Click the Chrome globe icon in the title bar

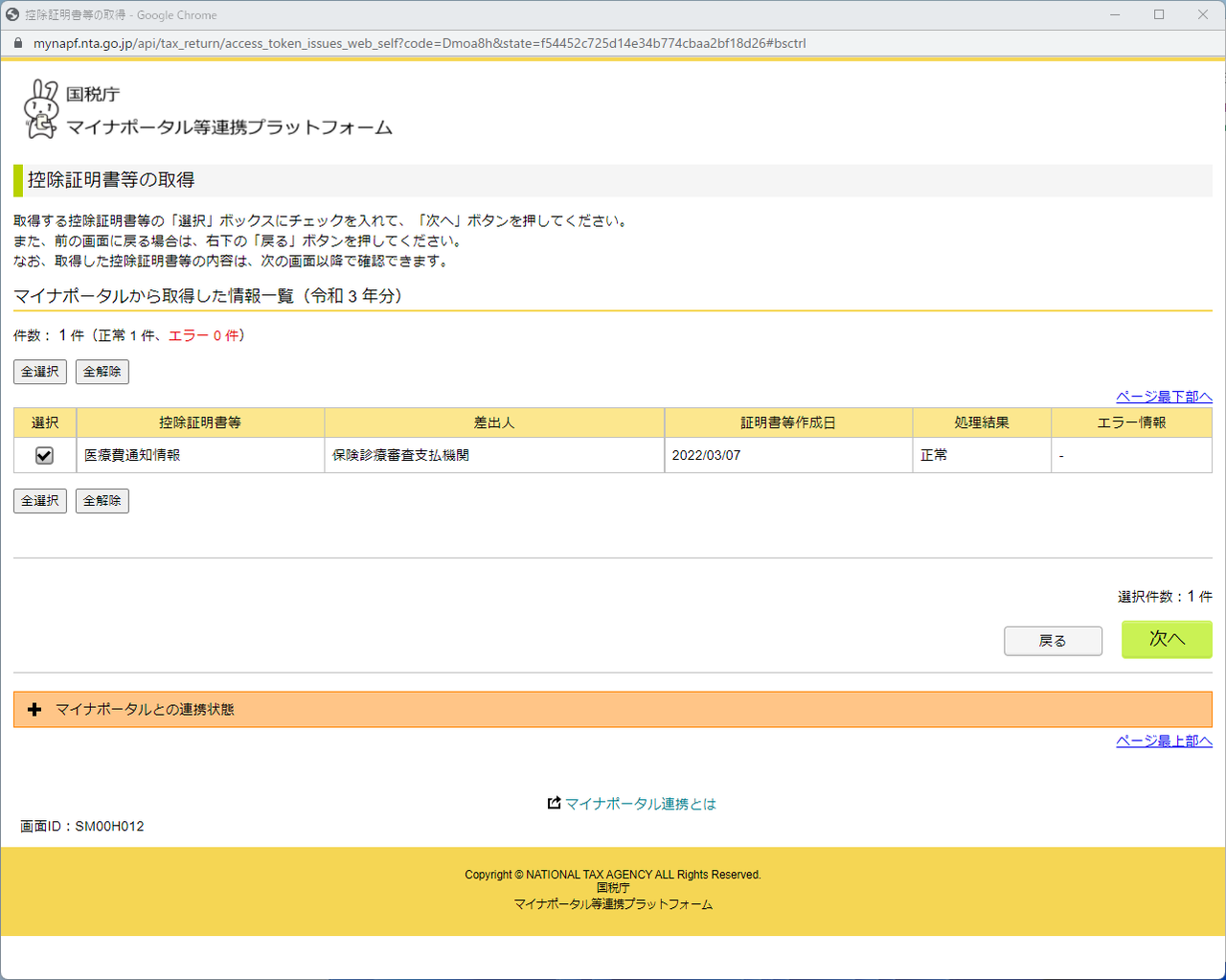click(12, 14)
